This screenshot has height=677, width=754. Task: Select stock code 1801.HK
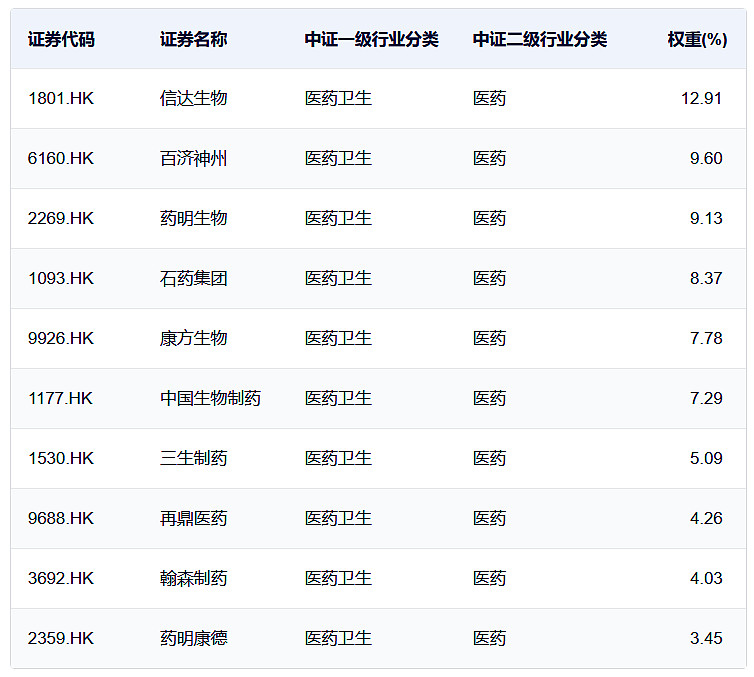61,99
